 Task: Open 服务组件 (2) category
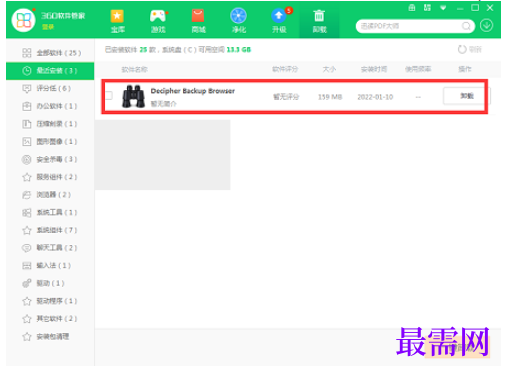[50, 177]
